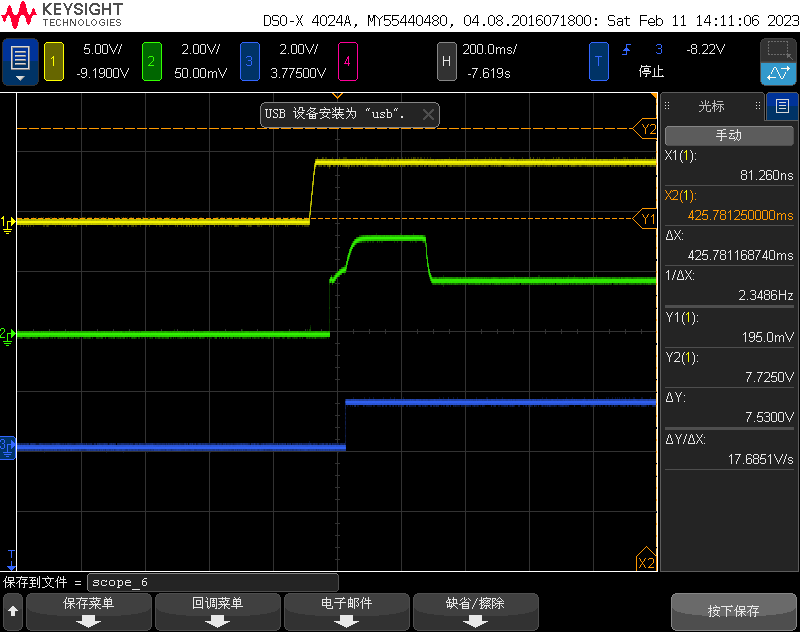The width and height of the screenshot is (800, 632).
Task: Toggle rising edge trigger slope
Action: tap(625, 49)
